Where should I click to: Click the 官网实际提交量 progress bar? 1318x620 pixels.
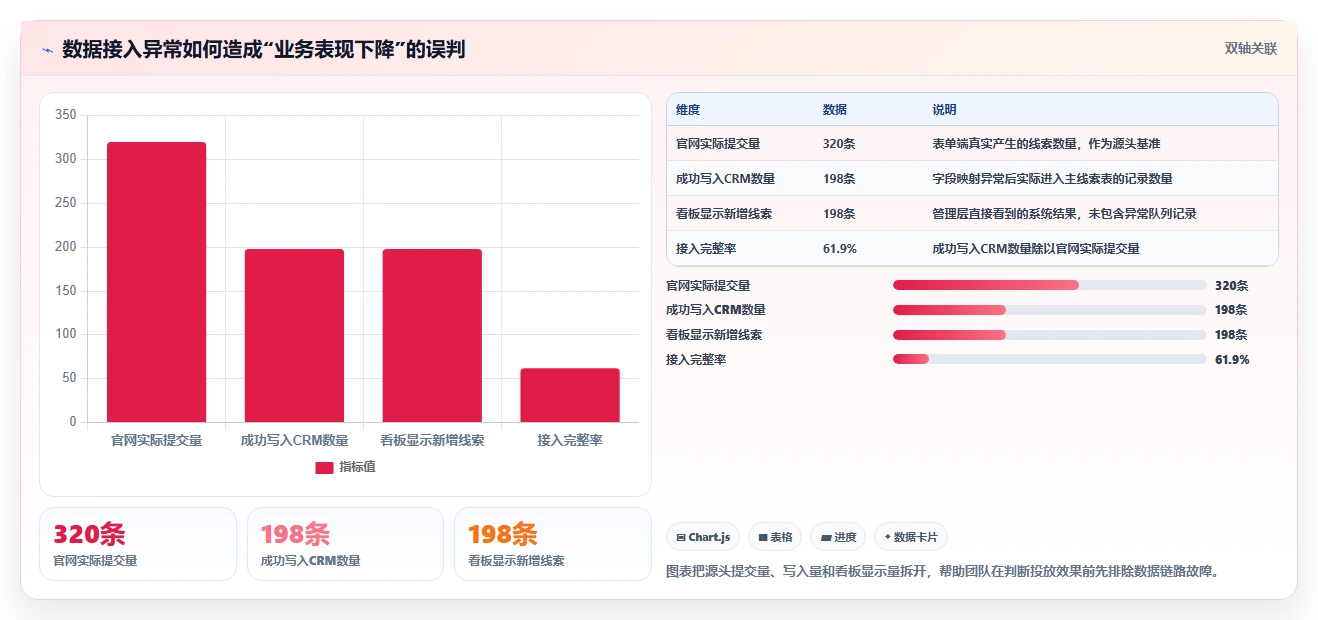tap(1050, 285)
